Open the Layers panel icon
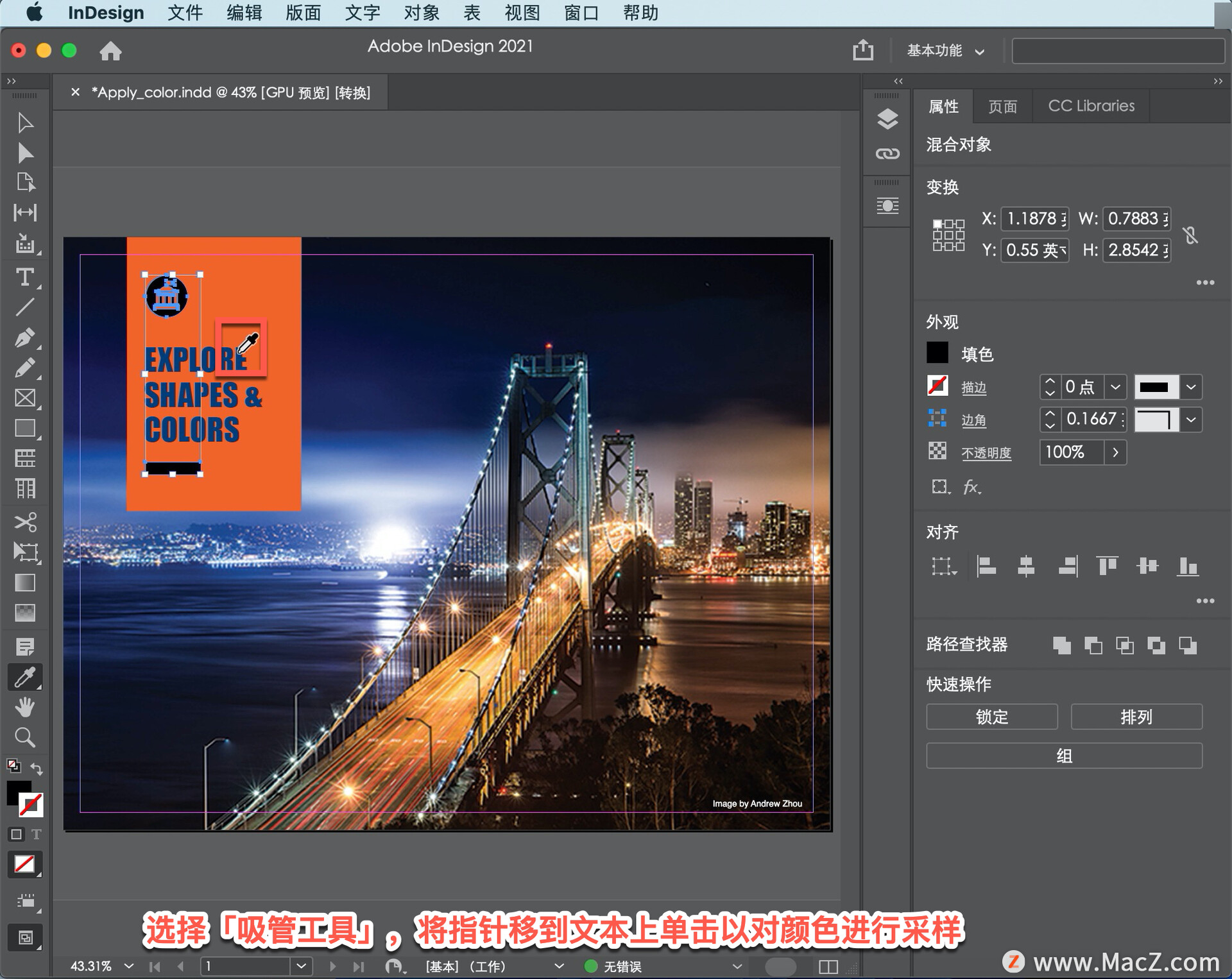The height and width of the screenshot is (979, 1232). (887, 119)
